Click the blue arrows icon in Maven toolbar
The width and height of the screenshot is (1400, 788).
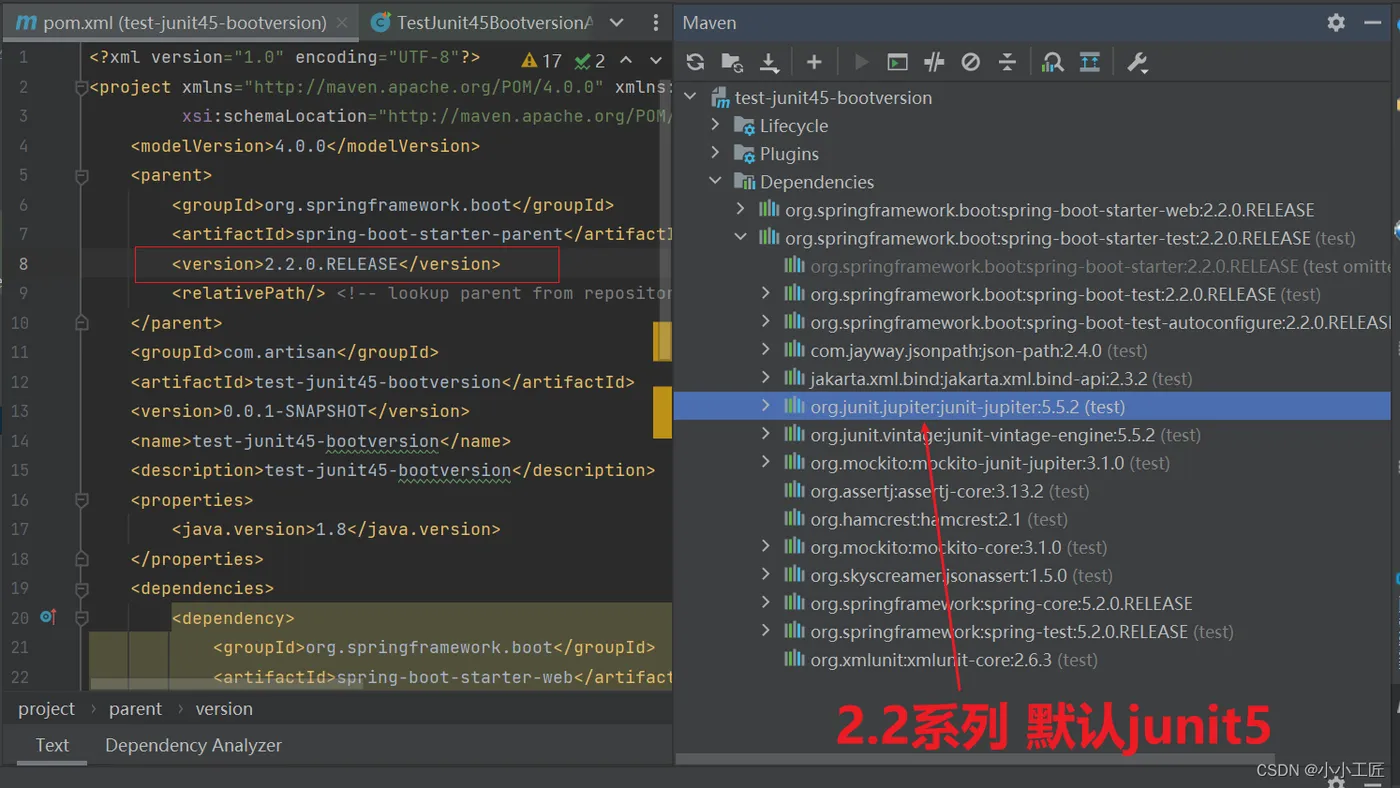coord(1090,62)
